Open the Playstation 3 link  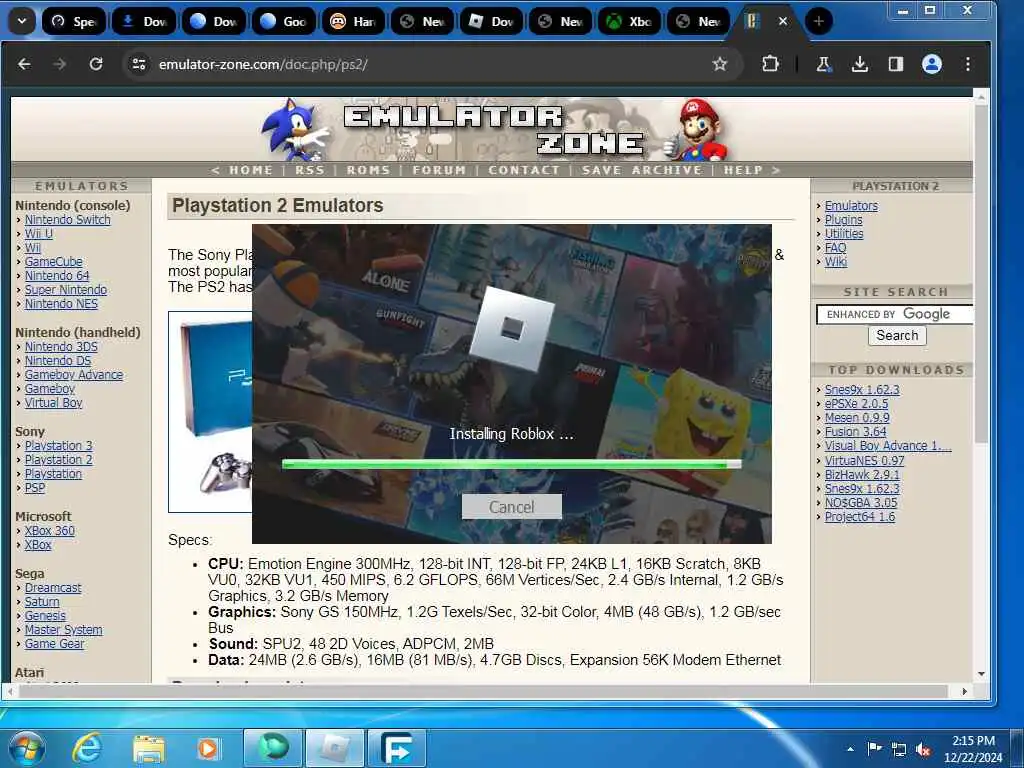59,445
